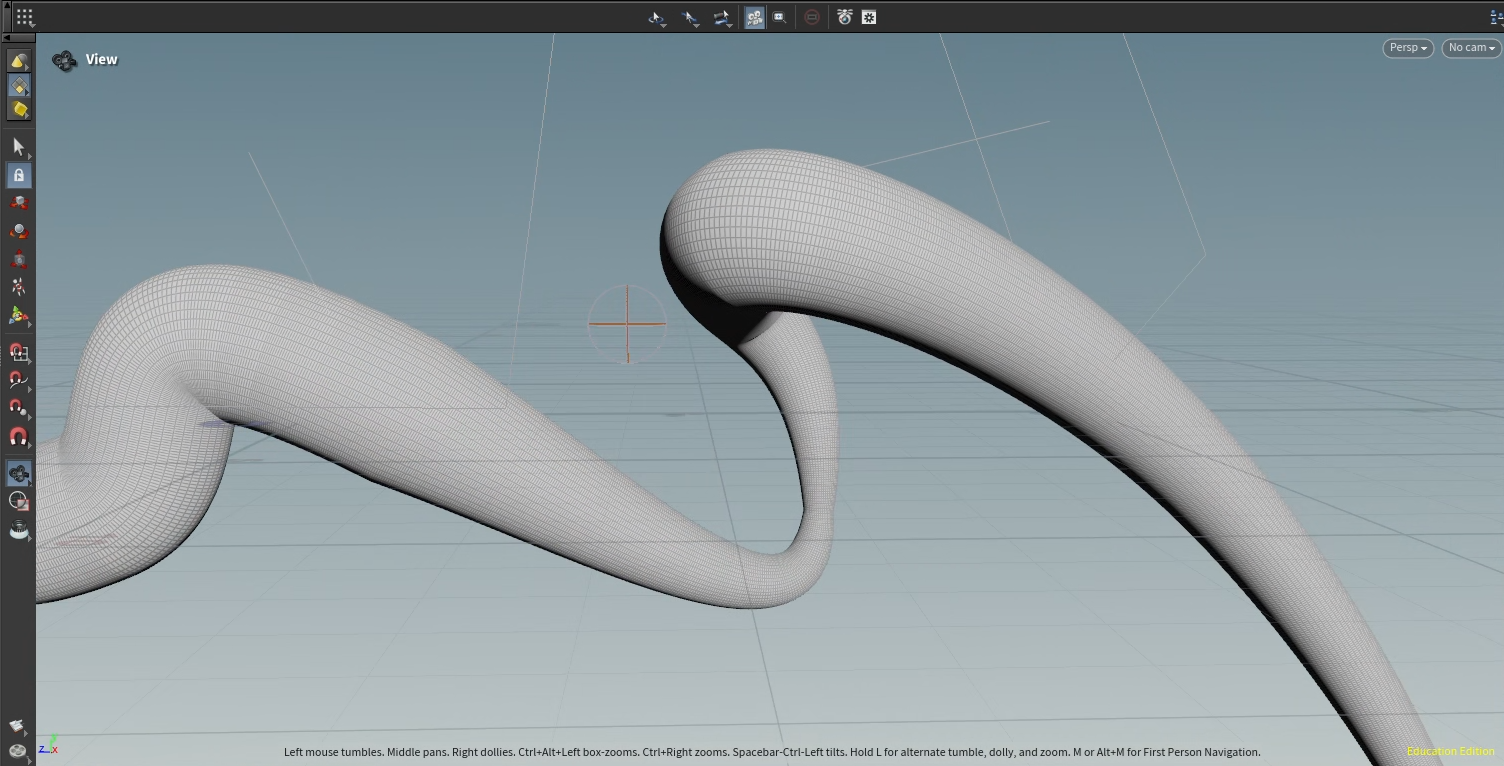This screenshot has width=1504, height=766.
Task: Click the drone camera icon in top toolbar
Action: (x=844, y=17)
